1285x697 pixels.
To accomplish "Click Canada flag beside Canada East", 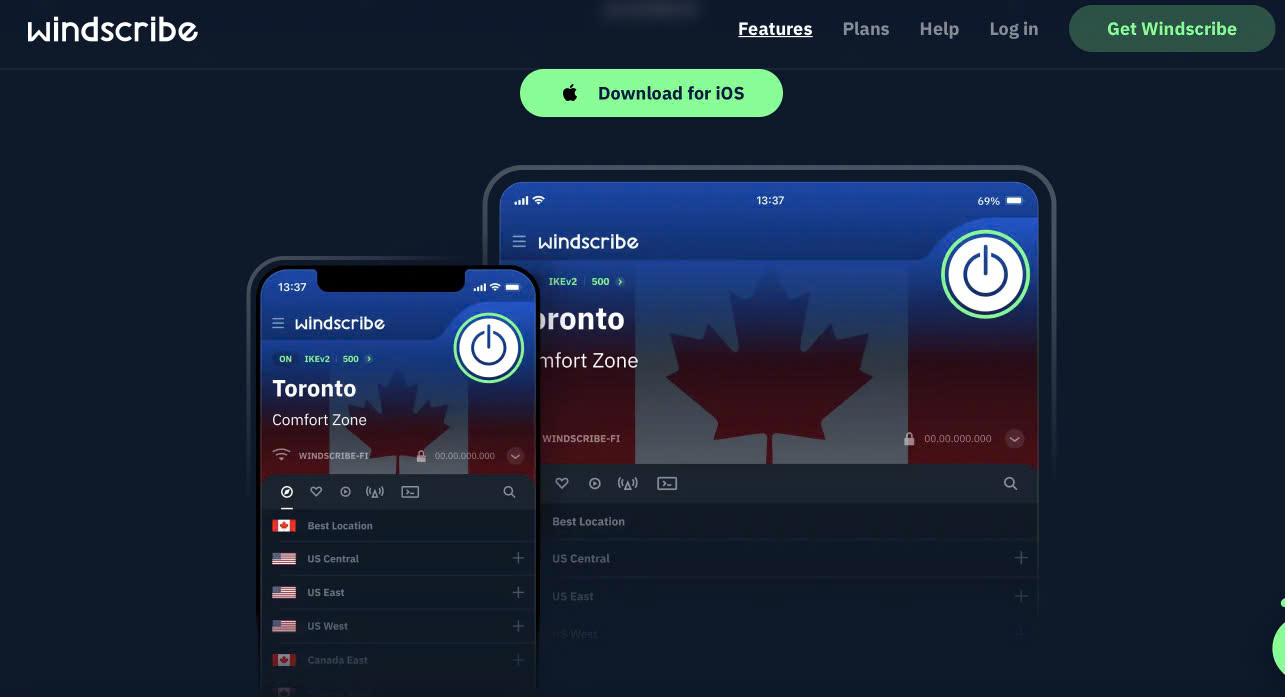I will pos(284,660).
